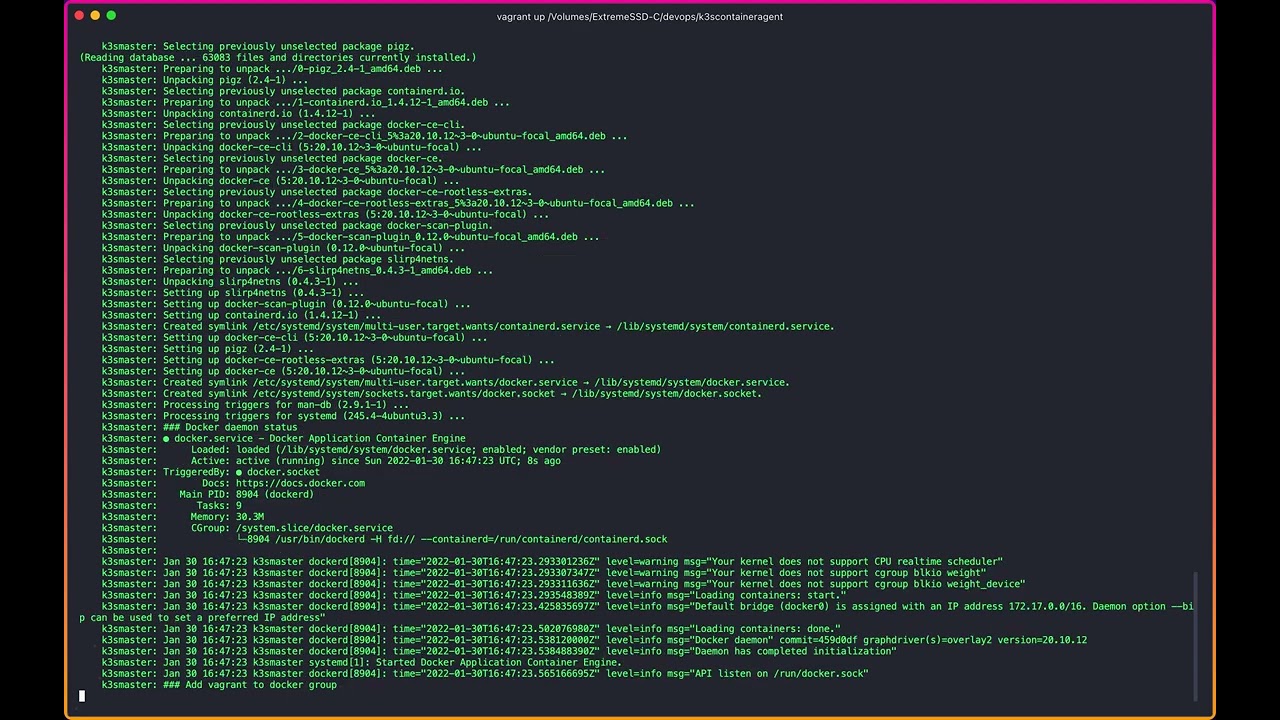Click the 'Setting up containerd.io (1.4.12-1)' line
The image size is (1280, 720).
241,315
